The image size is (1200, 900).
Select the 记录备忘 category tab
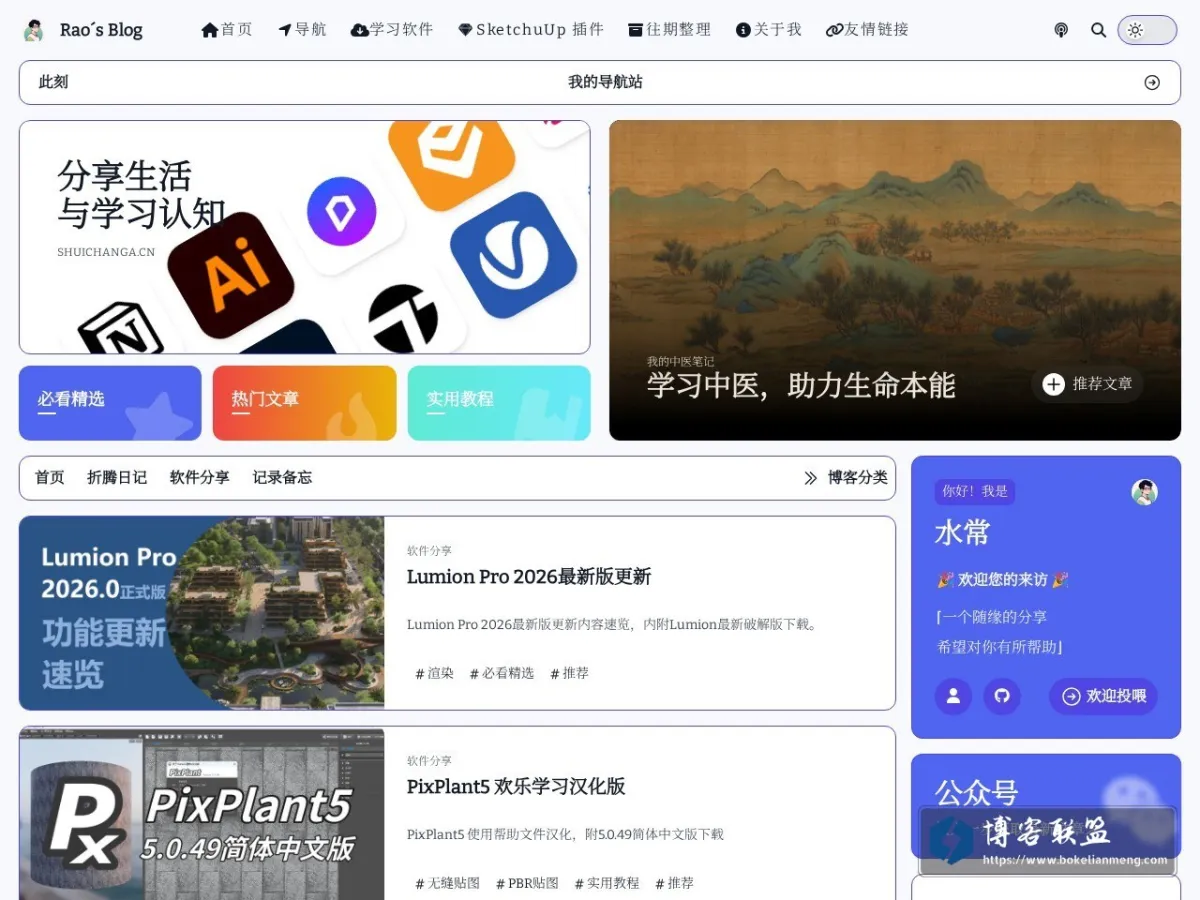point(282,478)
